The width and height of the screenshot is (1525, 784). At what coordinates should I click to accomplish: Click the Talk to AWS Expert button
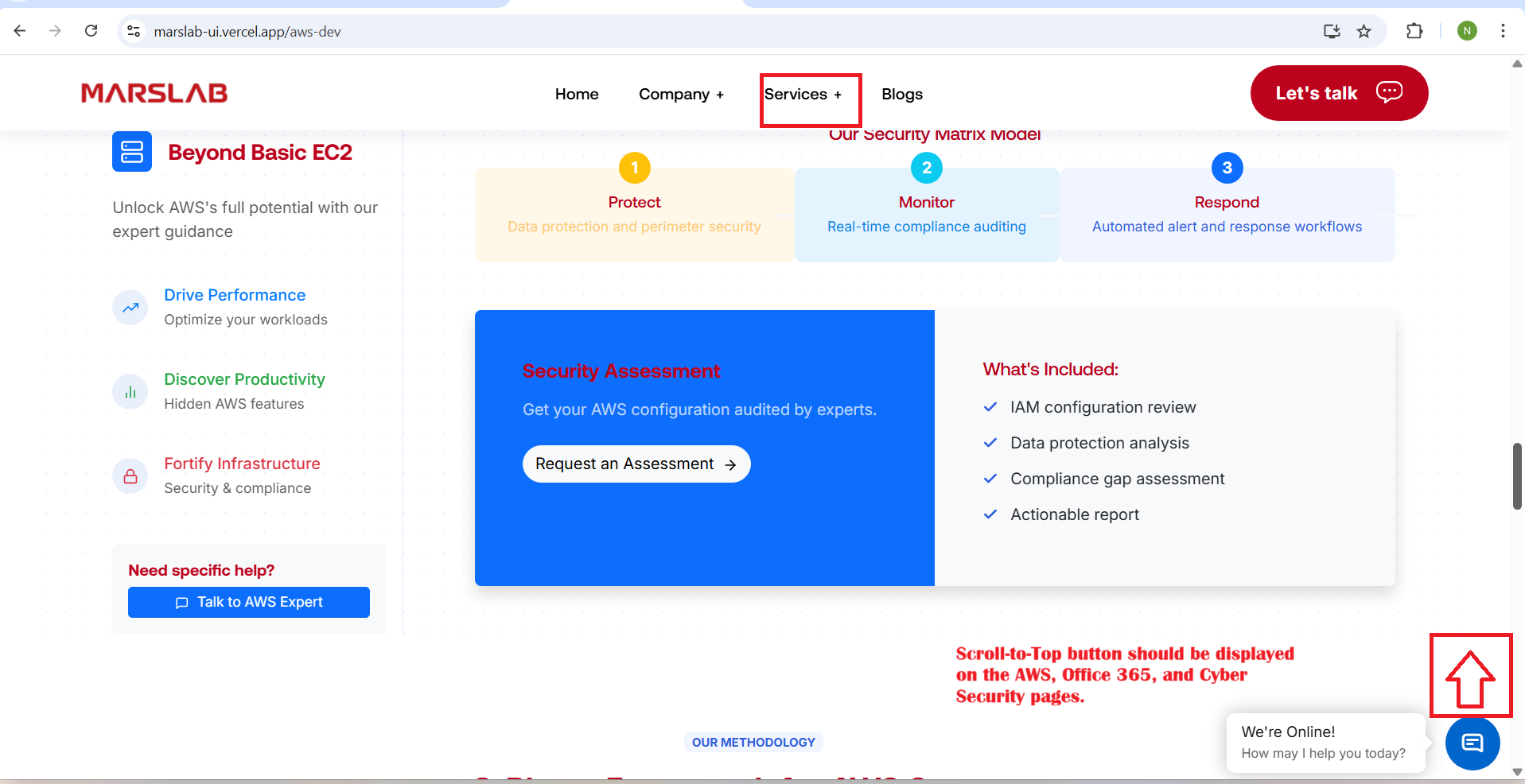coord(249,603)
